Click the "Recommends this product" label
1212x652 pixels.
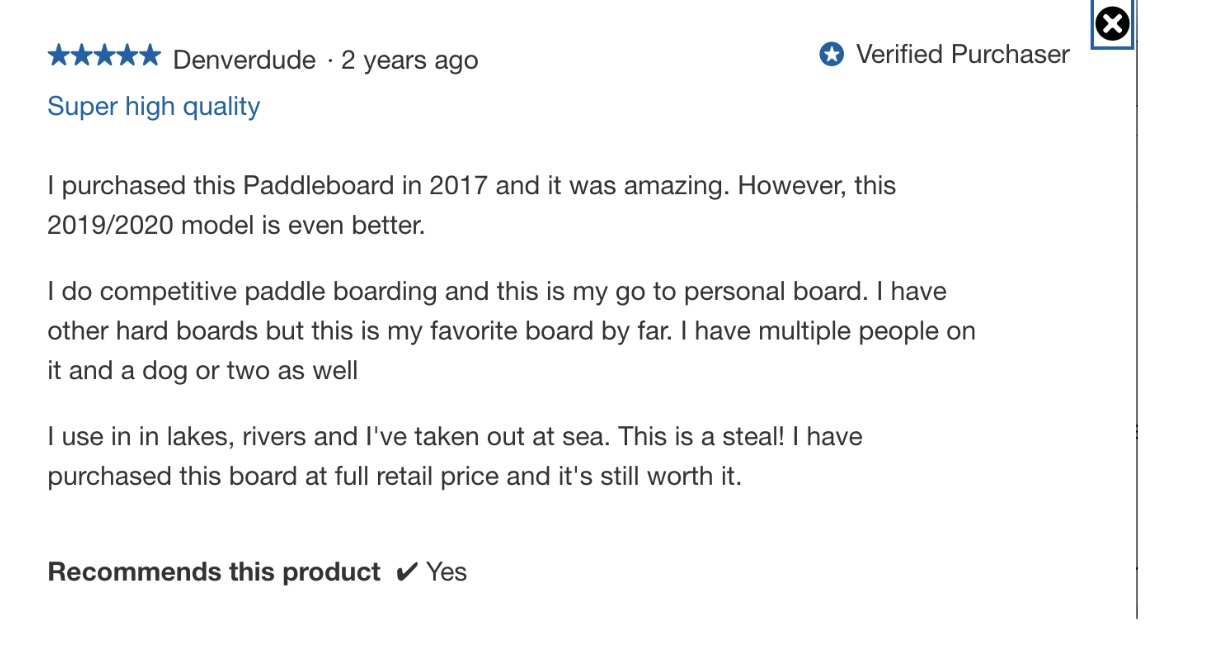(214, 572)
